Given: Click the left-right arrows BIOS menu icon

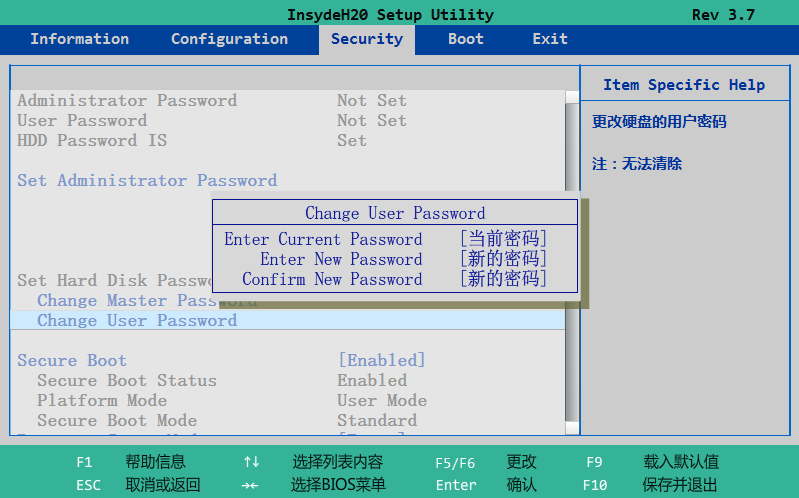Looking at the screenshot, I should [251, 486].
